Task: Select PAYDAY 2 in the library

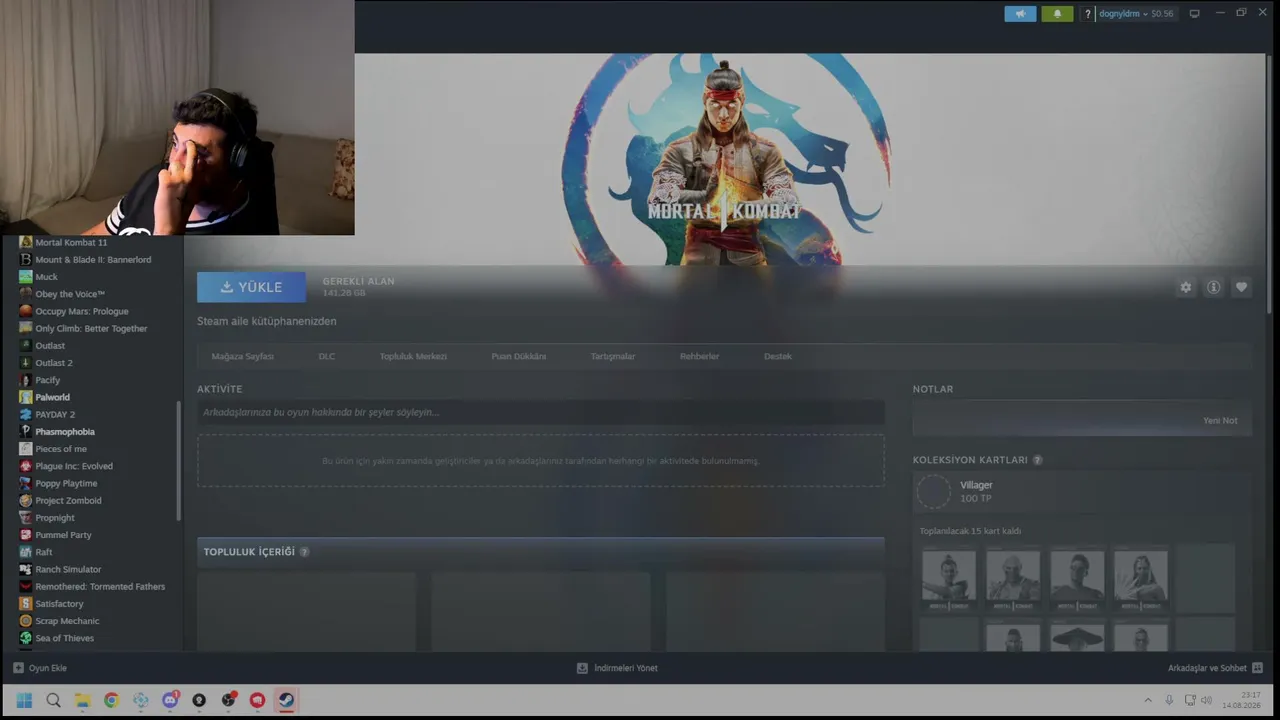Action: click(x=55, y=414)
